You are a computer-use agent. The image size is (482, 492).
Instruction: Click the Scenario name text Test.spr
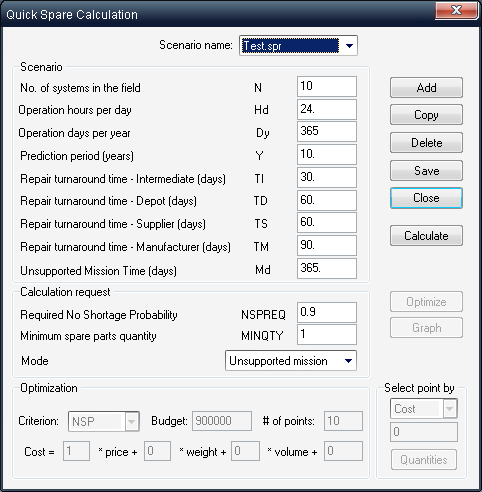click(262, 46)
